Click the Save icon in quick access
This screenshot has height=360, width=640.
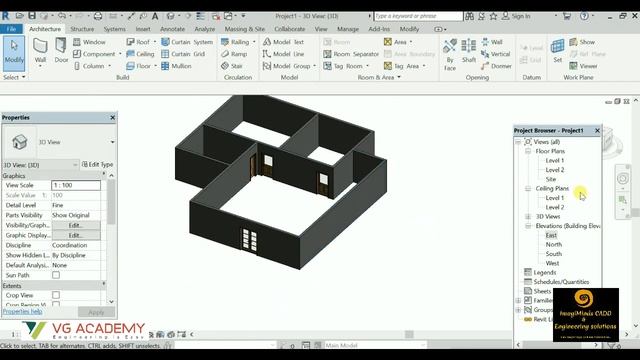click(x=32, y=16)
